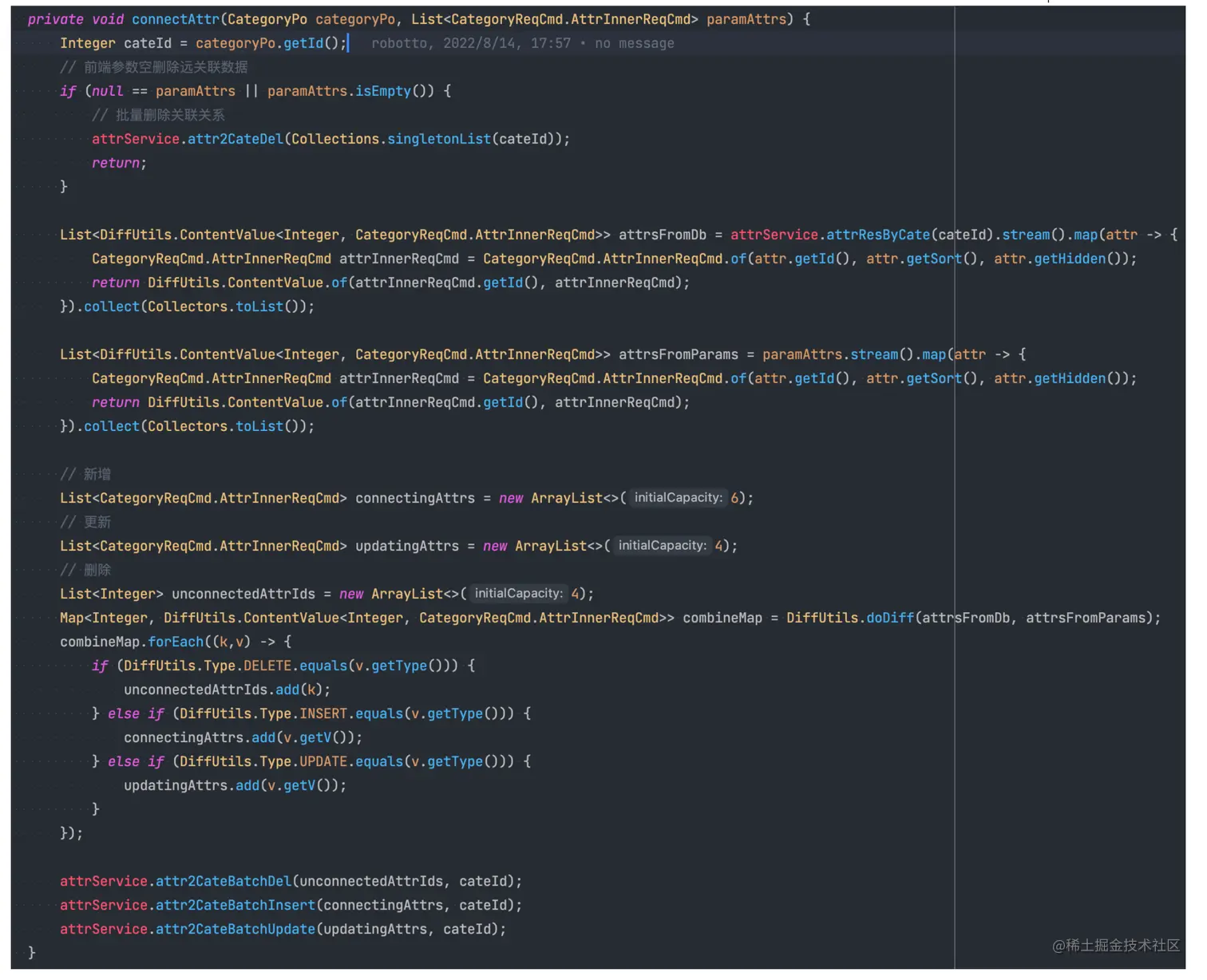1207x980 pixels.
Task: Click singletonList in the Collections call
Action: (439, 139)
